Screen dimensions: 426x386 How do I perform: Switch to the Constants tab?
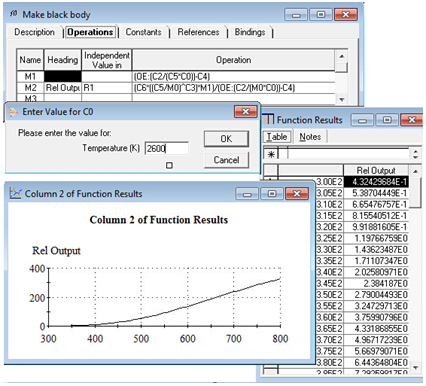click(x=143, y=32)
